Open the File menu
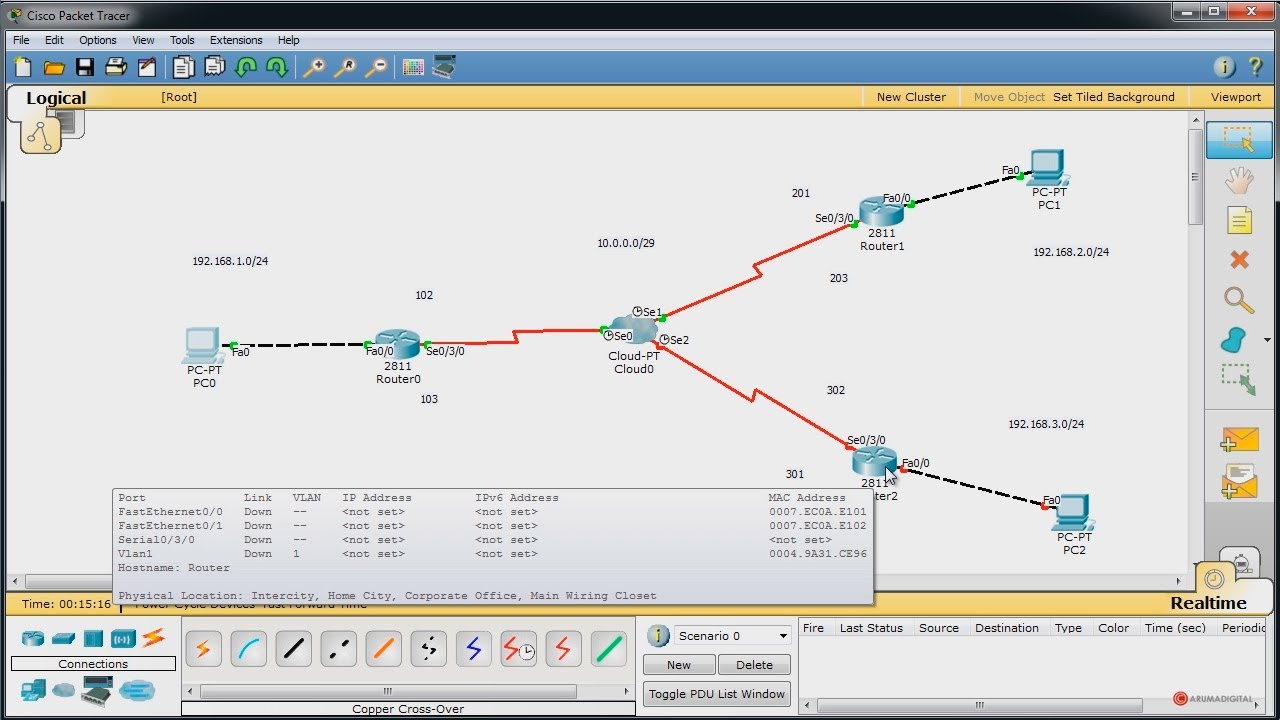This screenshot has height=720, width=1280. click(21, 40)
